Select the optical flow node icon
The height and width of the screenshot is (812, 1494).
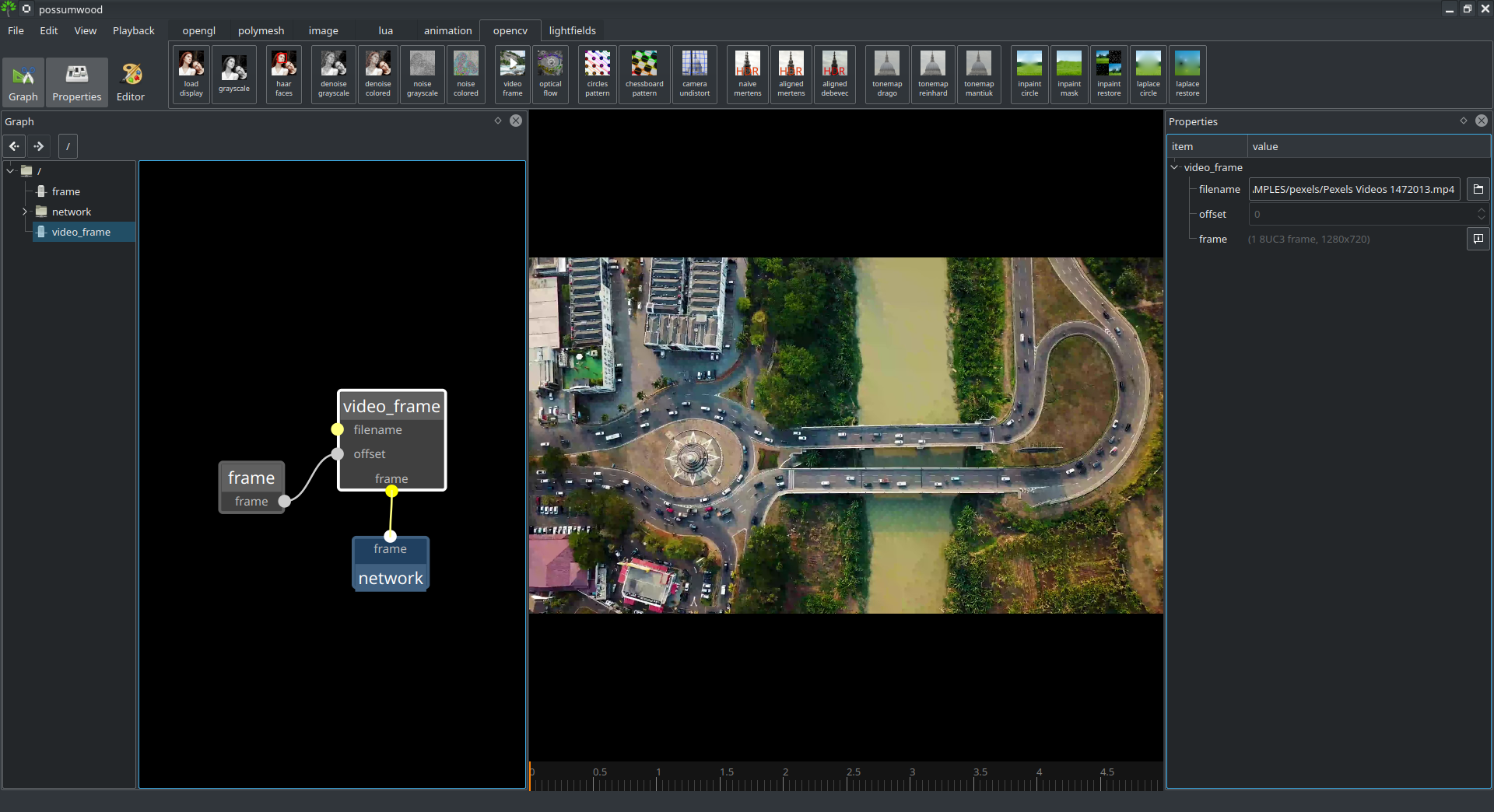pyautogui.click(x=550, y=74)
